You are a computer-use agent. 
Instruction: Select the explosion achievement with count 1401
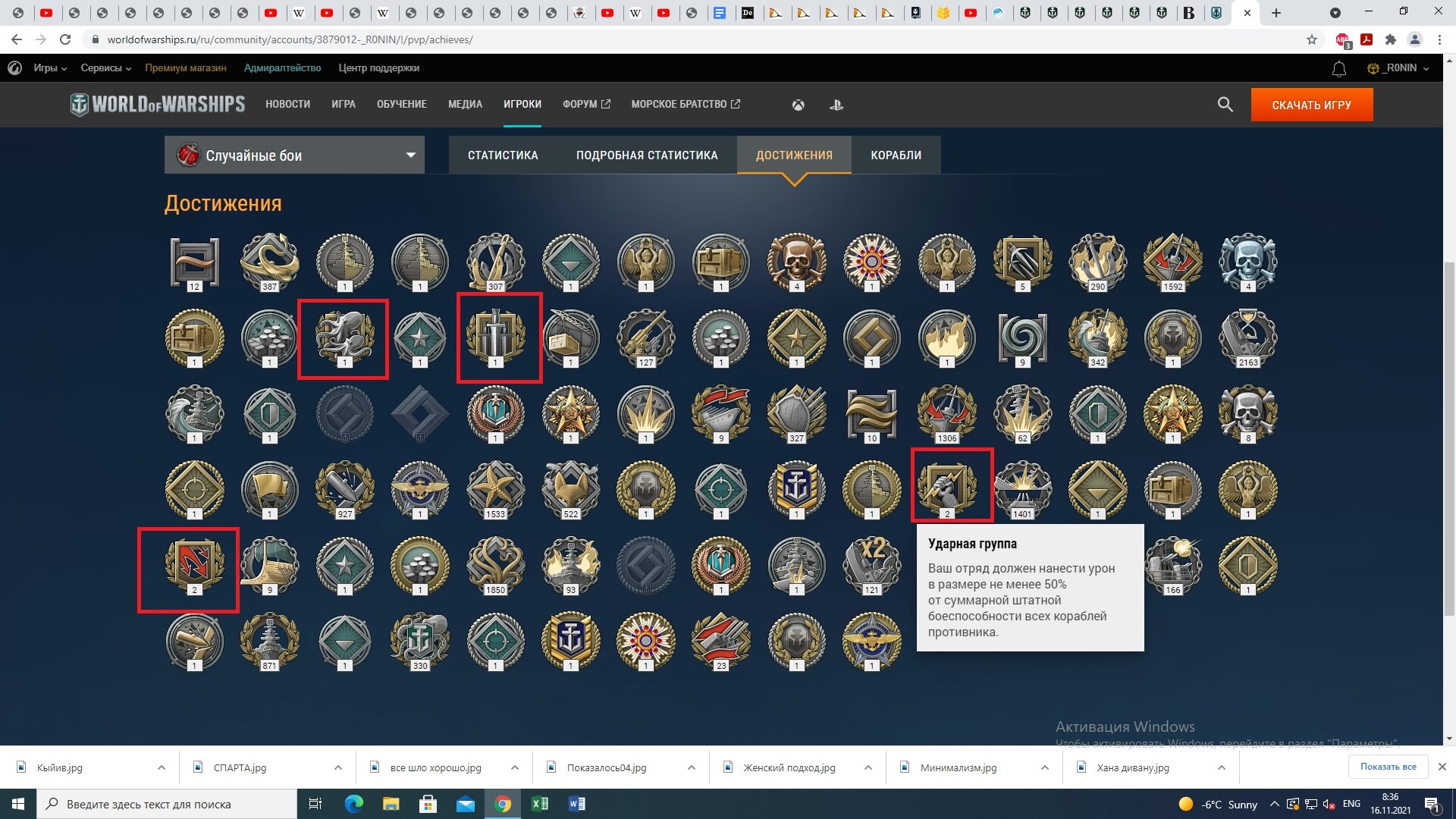tap(1022, 490)
